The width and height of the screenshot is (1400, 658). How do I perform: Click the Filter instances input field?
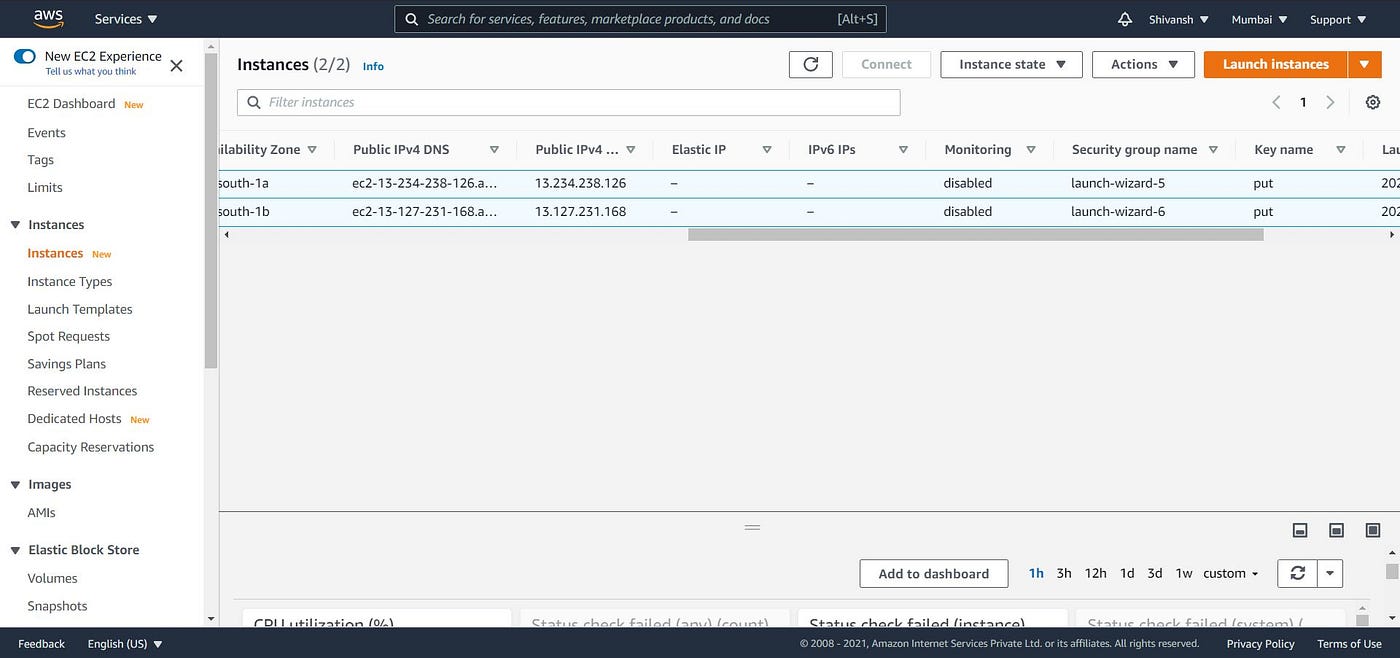pyautogui.click(x=568, y=102)
